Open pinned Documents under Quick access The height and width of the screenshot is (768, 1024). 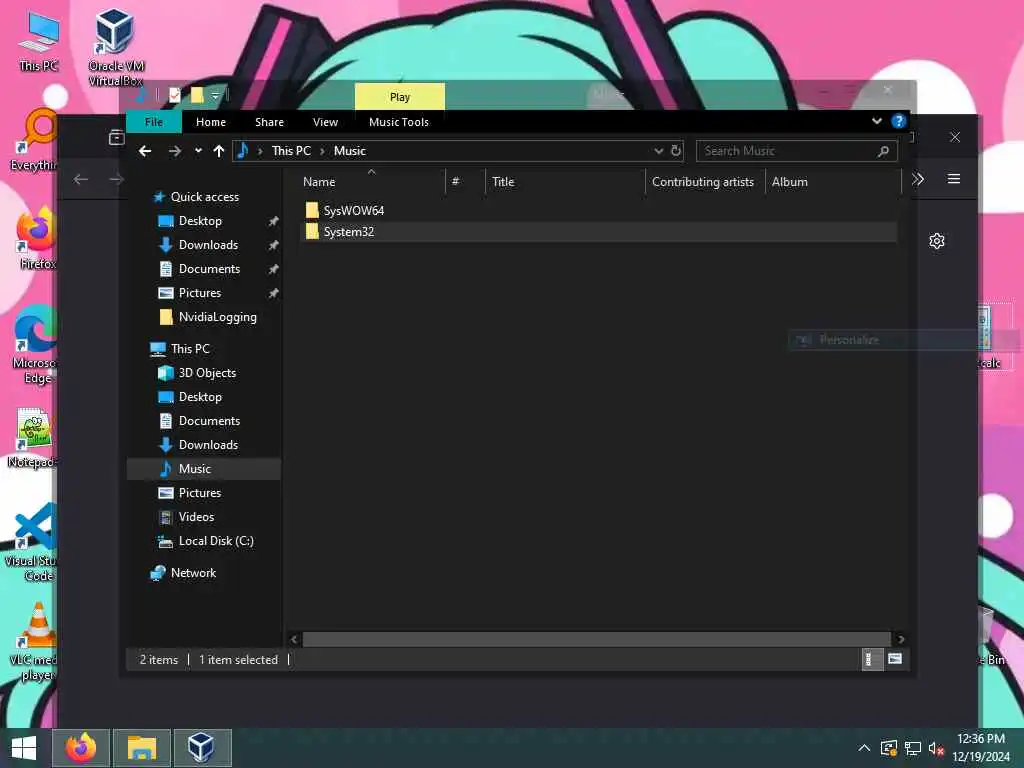coord(209,269)
